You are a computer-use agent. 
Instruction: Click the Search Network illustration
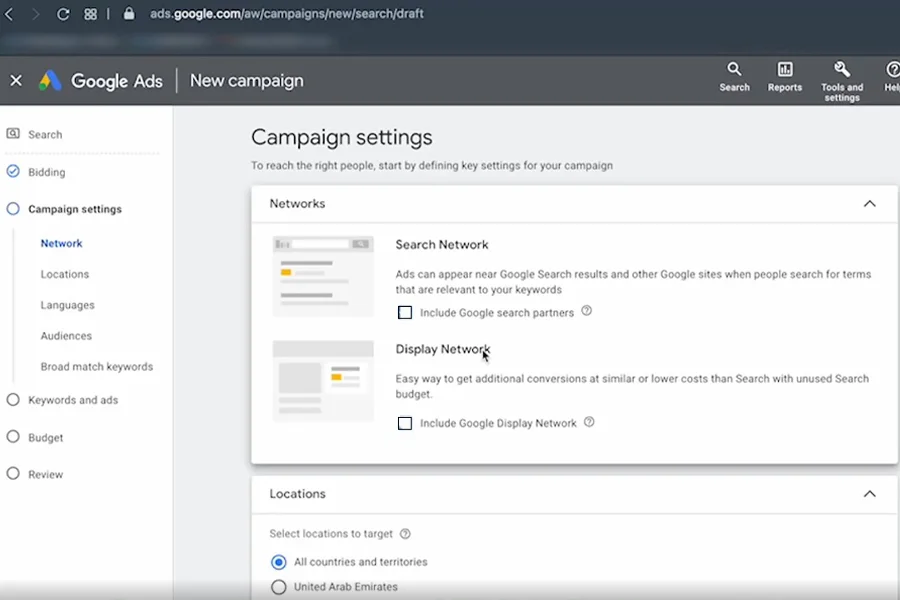[x=323, y=276]
